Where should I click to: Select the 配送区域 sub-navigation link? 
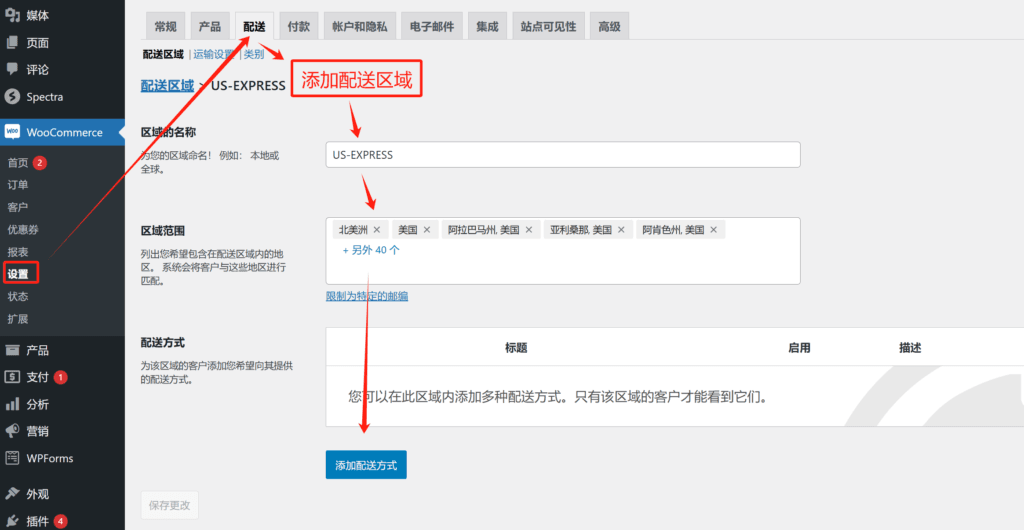[163, 54]
